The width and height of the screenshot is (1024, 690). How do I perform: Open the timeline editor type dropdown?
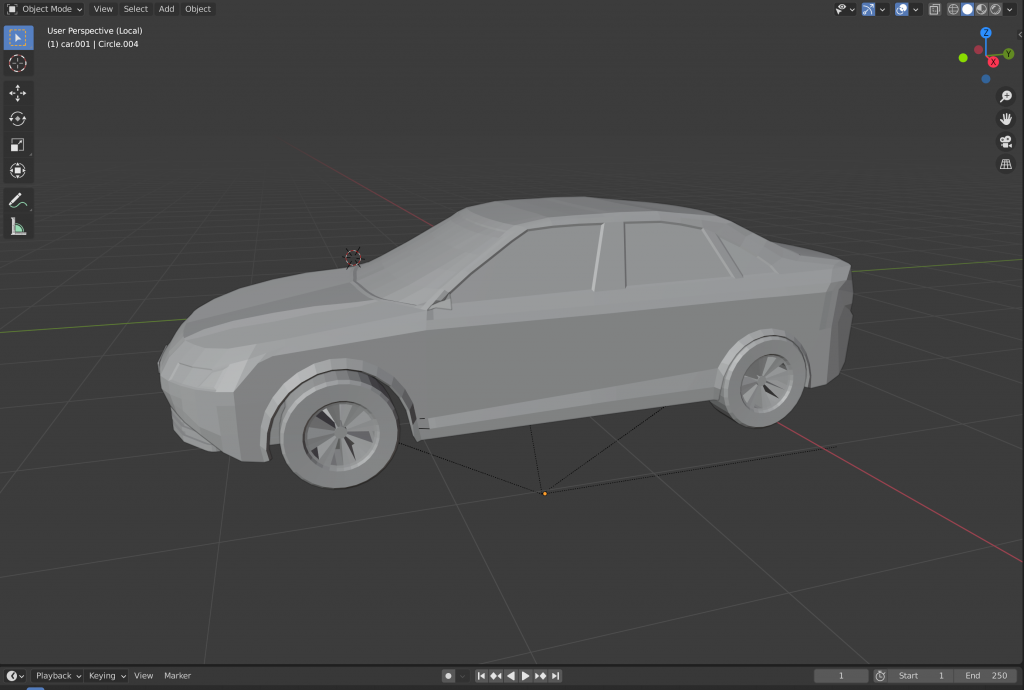click(15, 676)
